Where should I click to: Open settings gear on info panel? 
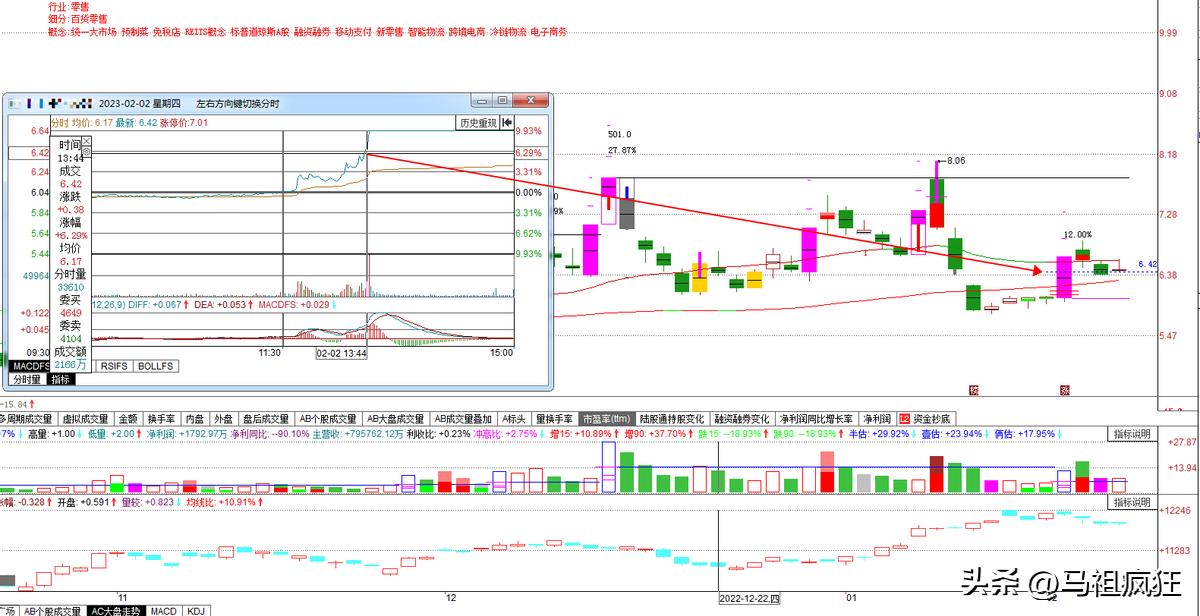87,152
